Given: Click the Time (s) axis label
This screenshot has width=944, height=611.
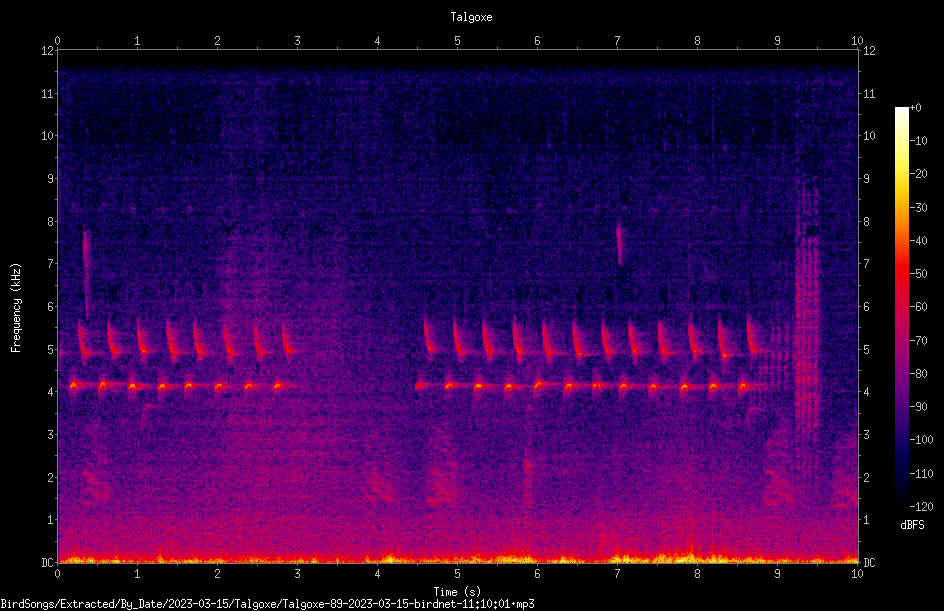Looking at the screenshot, I should point(457,592).
